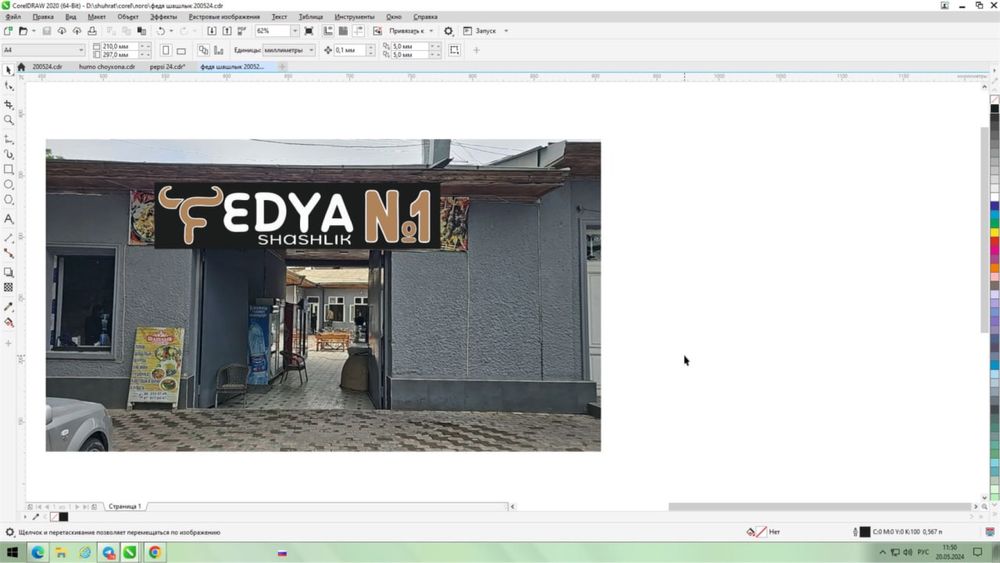Select the Crop tool
The image size is (1000, 563).
(9, 104)
